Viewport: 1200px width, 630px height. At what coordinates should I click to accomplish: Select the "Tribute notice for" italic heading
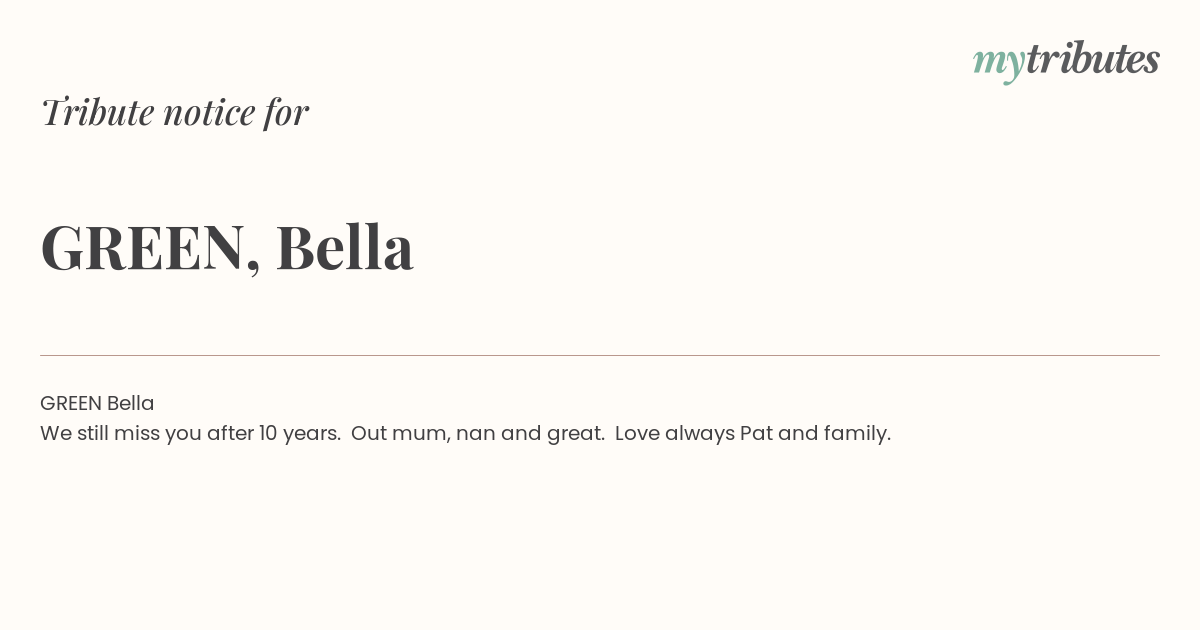174,112
